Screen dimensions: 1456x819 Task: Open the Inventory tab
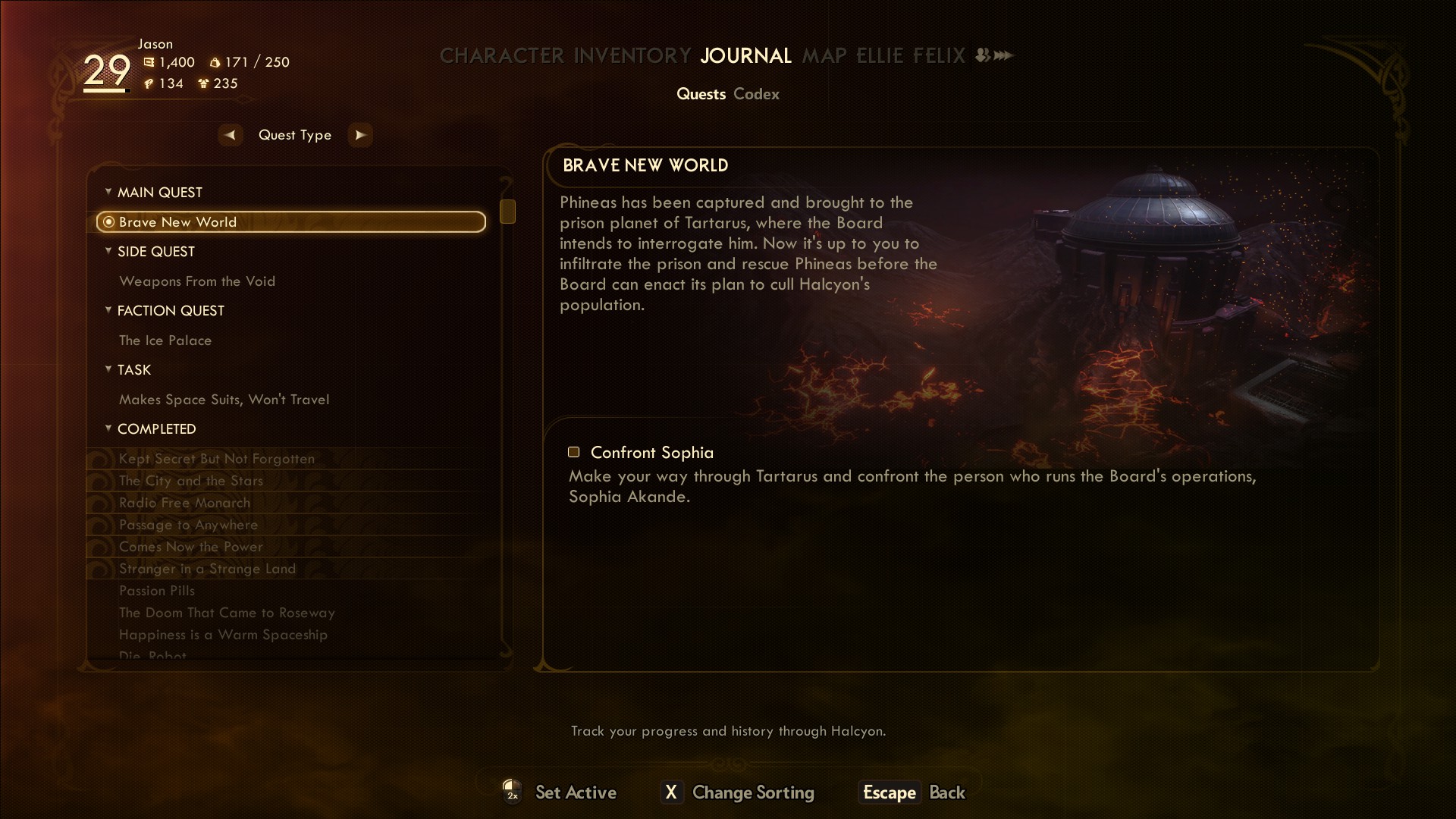(632, 56)
